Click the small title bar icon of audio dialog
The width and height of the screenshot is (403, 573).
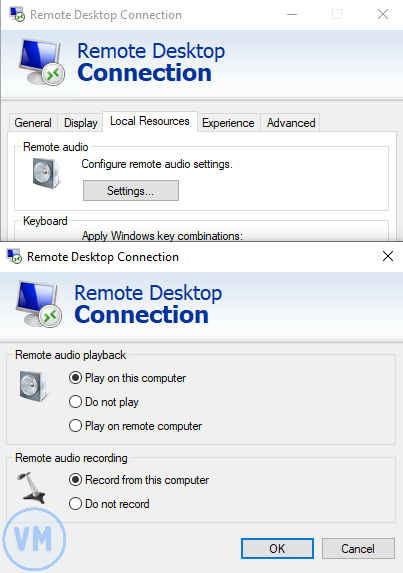(14, 257)
